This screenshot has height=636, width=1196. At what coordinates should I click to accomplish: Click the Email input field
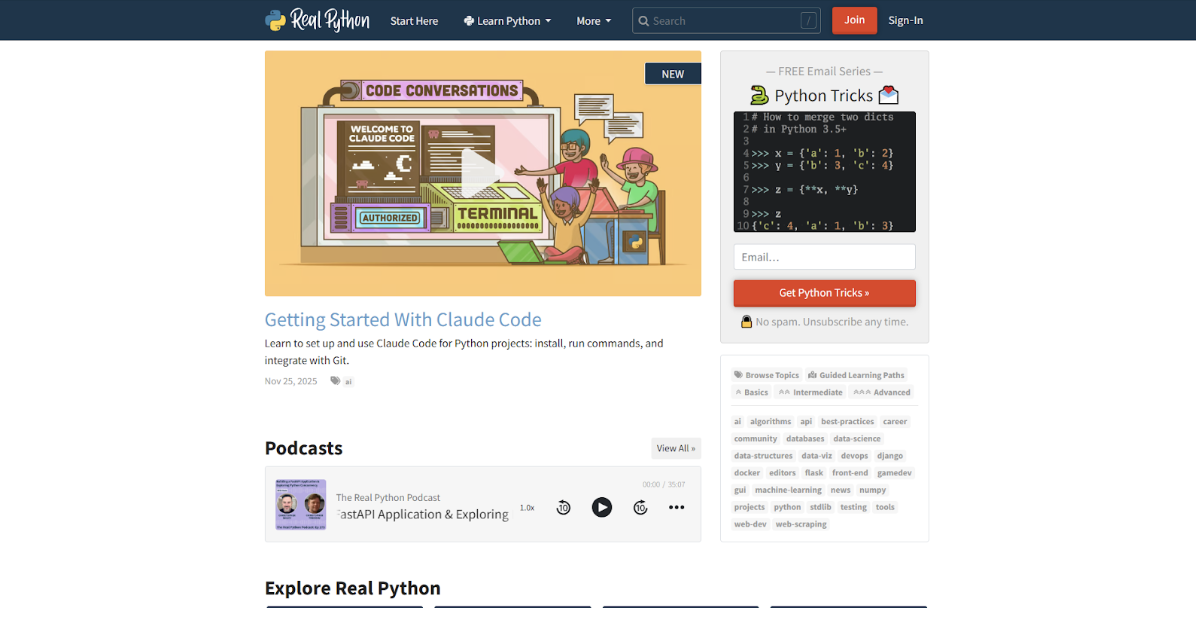pyautogui.click(x=824, y=257)
